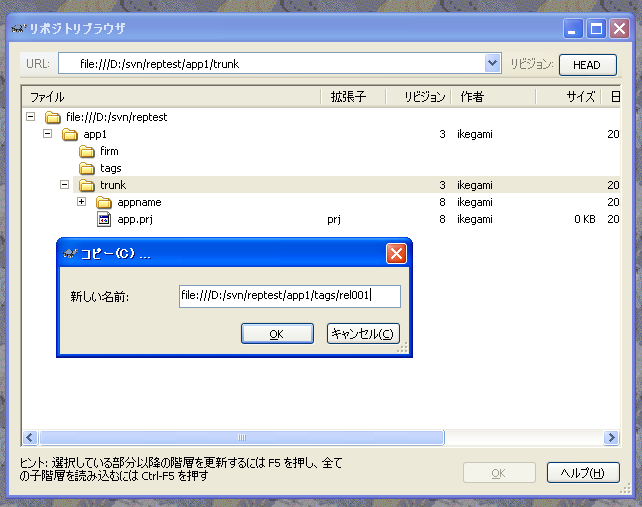The image size is (642, 507).
Task: Click revision '3' in the app1 row
Action: 442,134
